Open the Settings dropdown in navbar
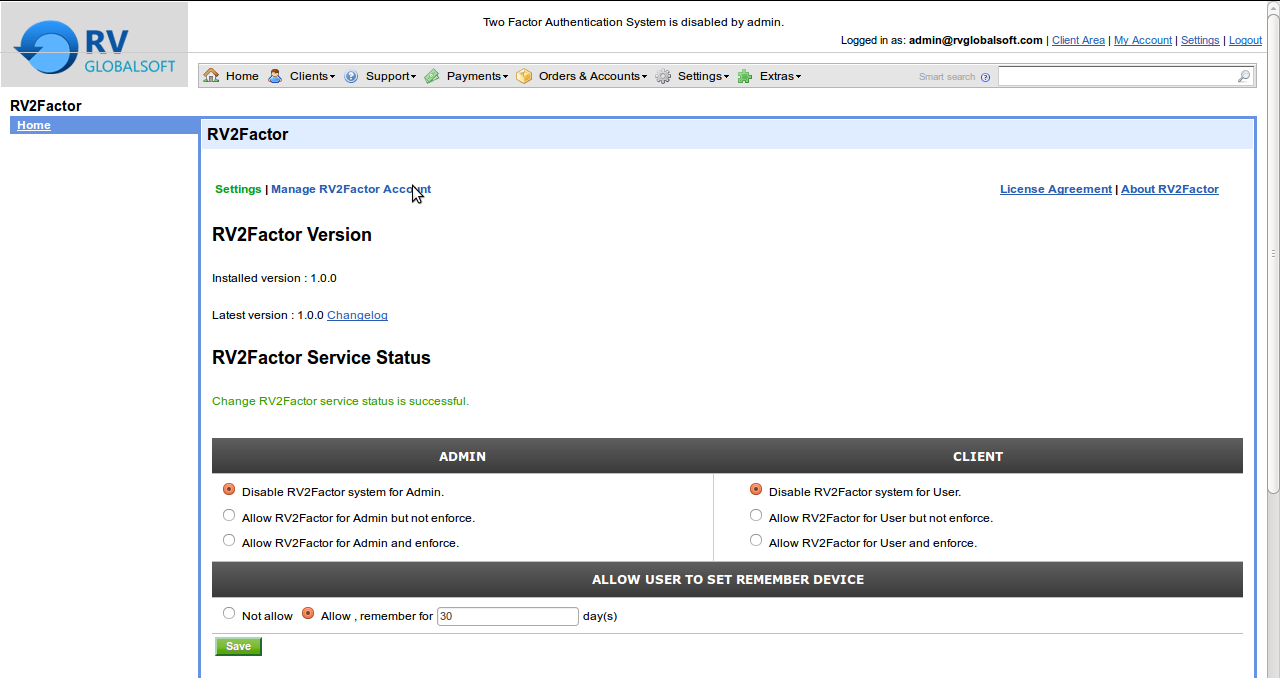The image size is (1280, 678). 703,76
